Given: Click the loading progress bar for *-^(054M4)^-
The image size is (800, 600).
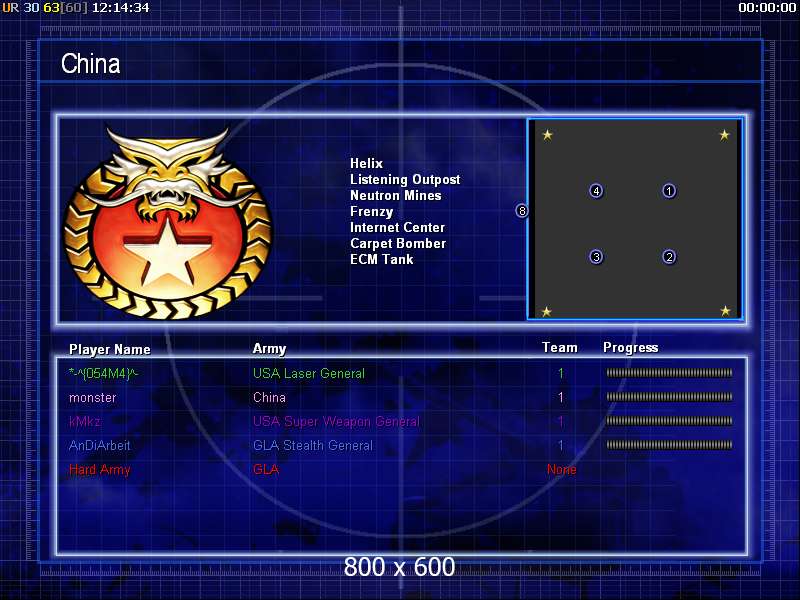Looking at the screenshot, I should 669,373.
